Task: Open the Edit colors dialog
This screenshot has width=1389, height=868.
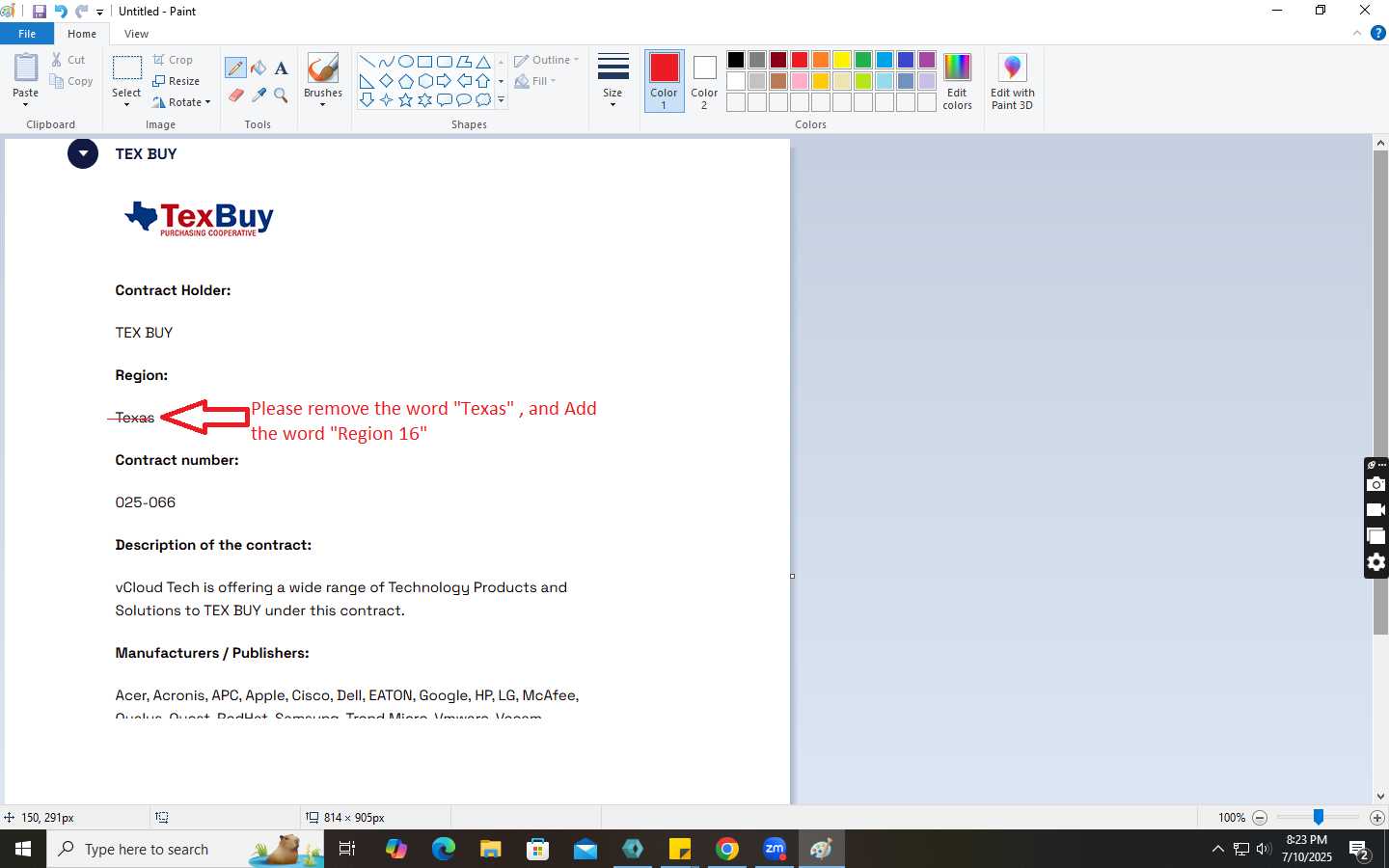Action: click(x=957, y=81)
